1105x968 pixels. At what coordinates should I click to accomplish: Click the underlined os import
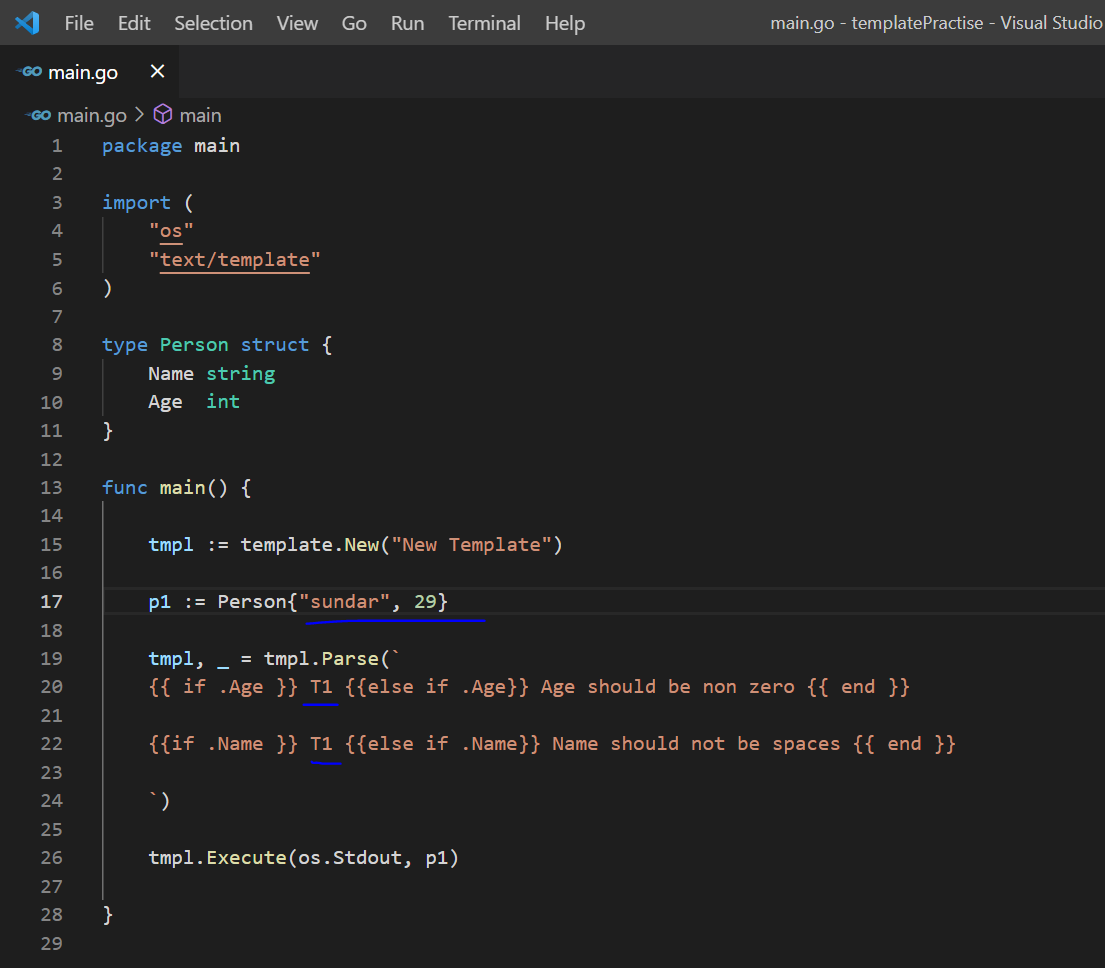[170, 230]
